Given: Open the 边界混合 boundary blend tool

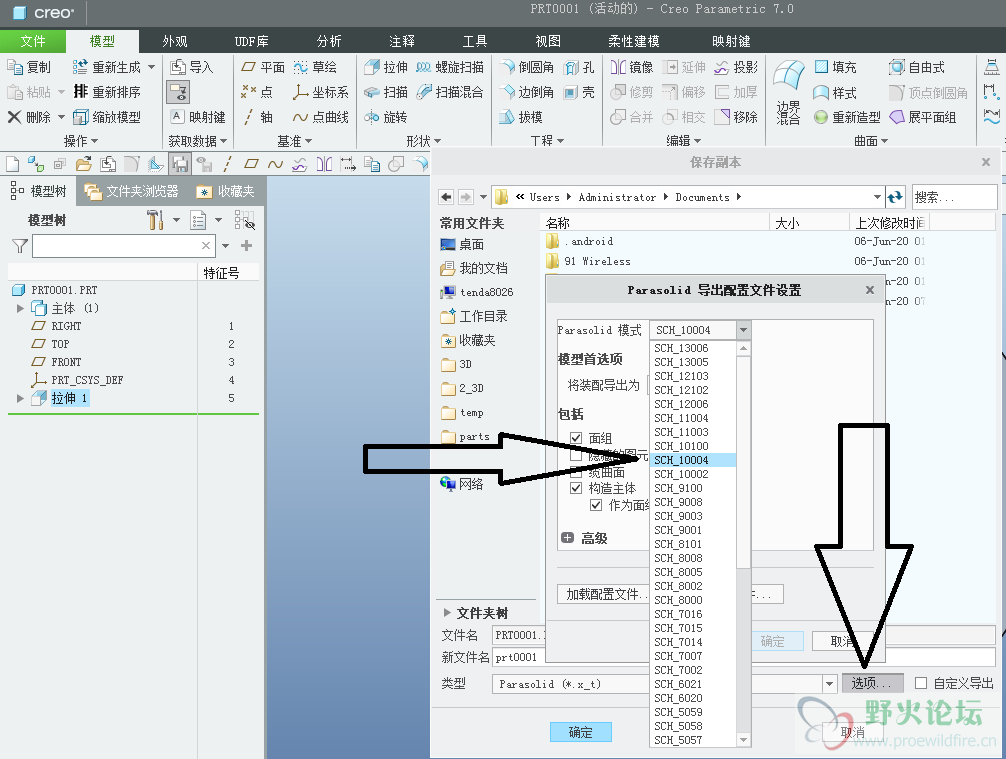Looking at the screenshot, I should point(789,93).
